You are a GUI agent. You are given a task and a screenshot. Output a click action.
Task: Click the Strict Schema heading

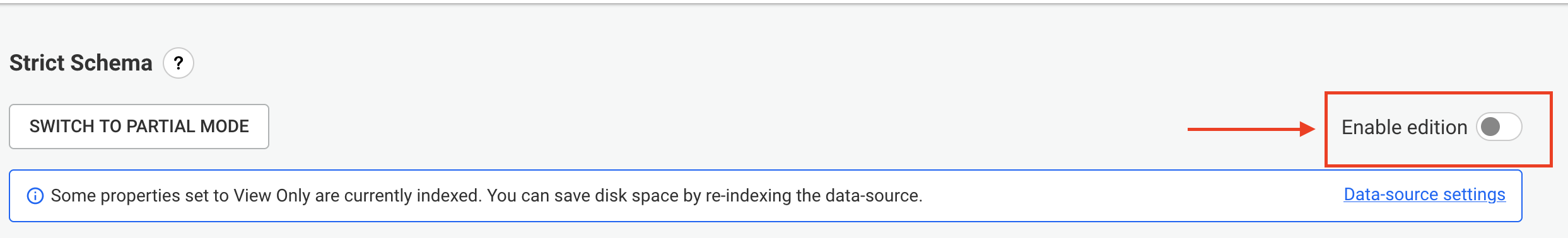point(81,63)
